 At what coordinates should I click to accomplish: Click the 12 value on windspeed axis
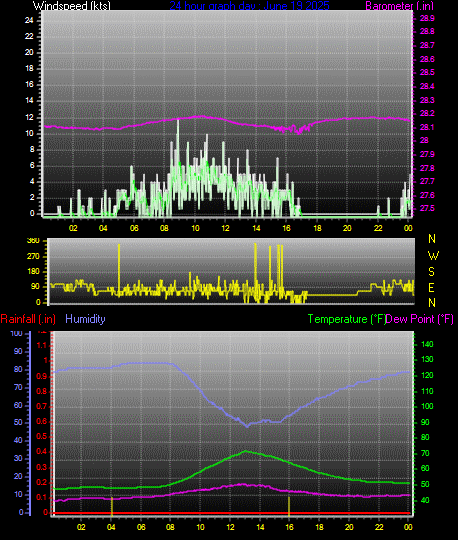[x=29, y=117]
